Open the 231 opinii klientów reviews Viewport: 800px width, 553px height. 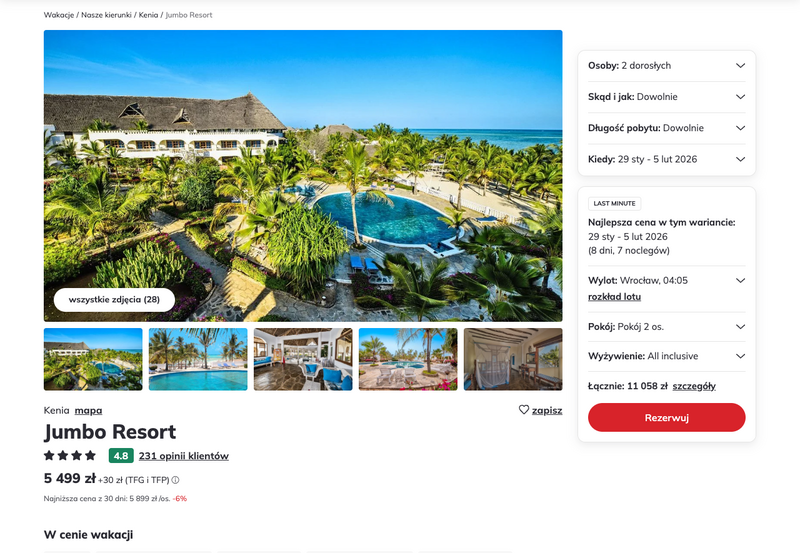[184, 456]
